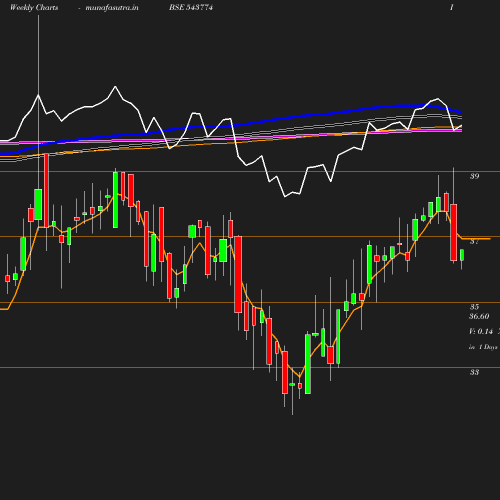The height and width of the screenshot is (500, 500).
Task: Click the 'V: 0.14' volume value
Action: 481,331
